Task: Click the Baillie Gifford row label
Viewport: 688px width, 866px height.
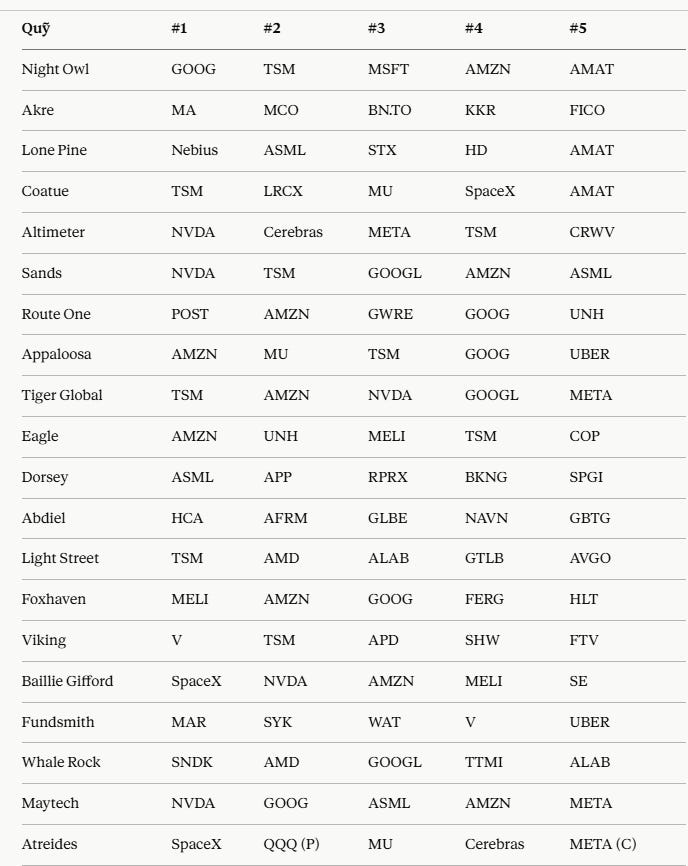Action: pos(67,681)
